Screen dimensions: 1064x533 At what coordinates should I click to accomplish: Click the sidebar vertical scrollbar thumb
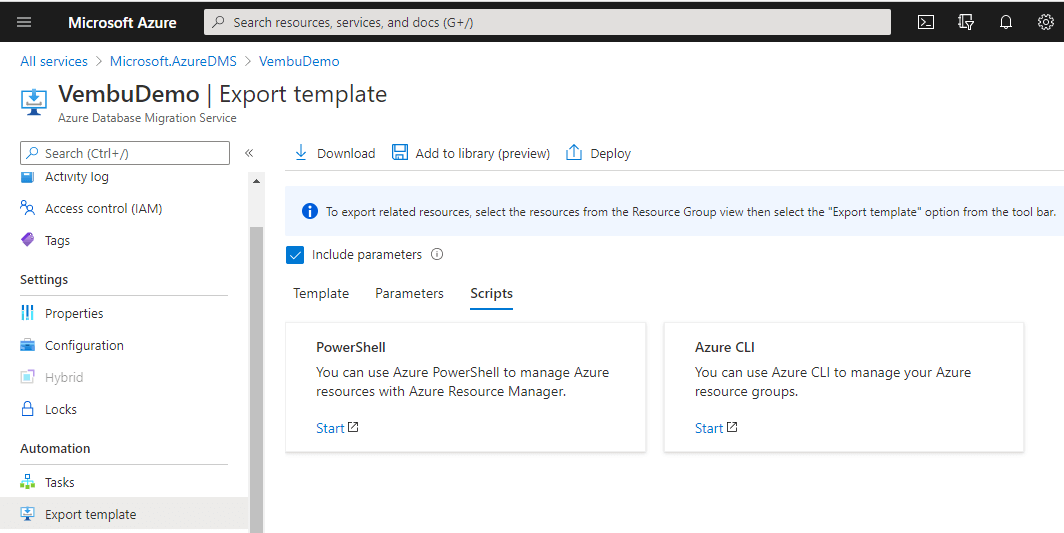pyautogui.click(x=256, y=379)
